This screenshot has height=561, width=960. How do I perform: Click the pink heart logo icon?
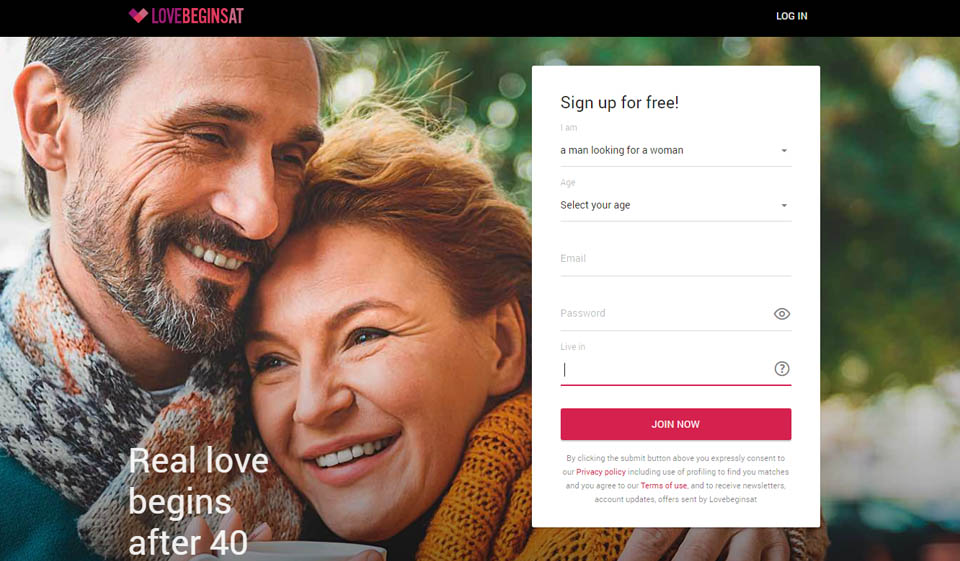tap(138, 15)
